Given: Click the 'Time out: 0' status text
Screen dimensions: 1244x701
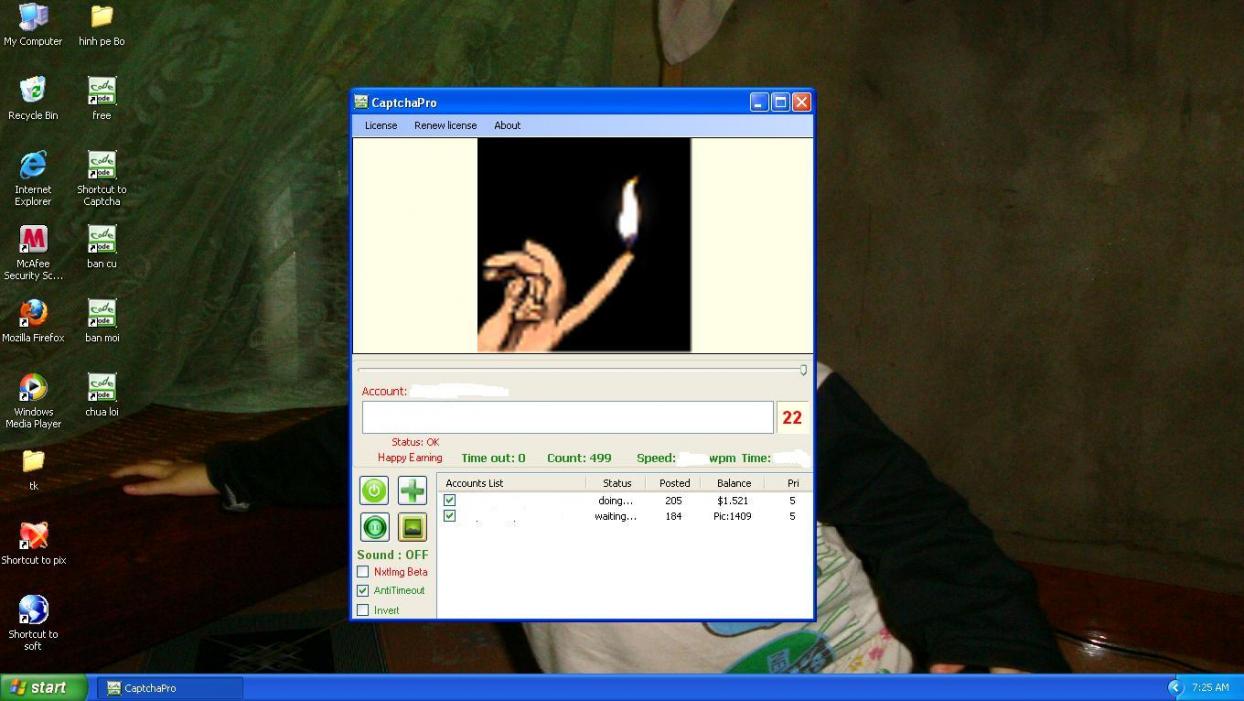Looking at the screenshot, I should (x=493, y=458).
